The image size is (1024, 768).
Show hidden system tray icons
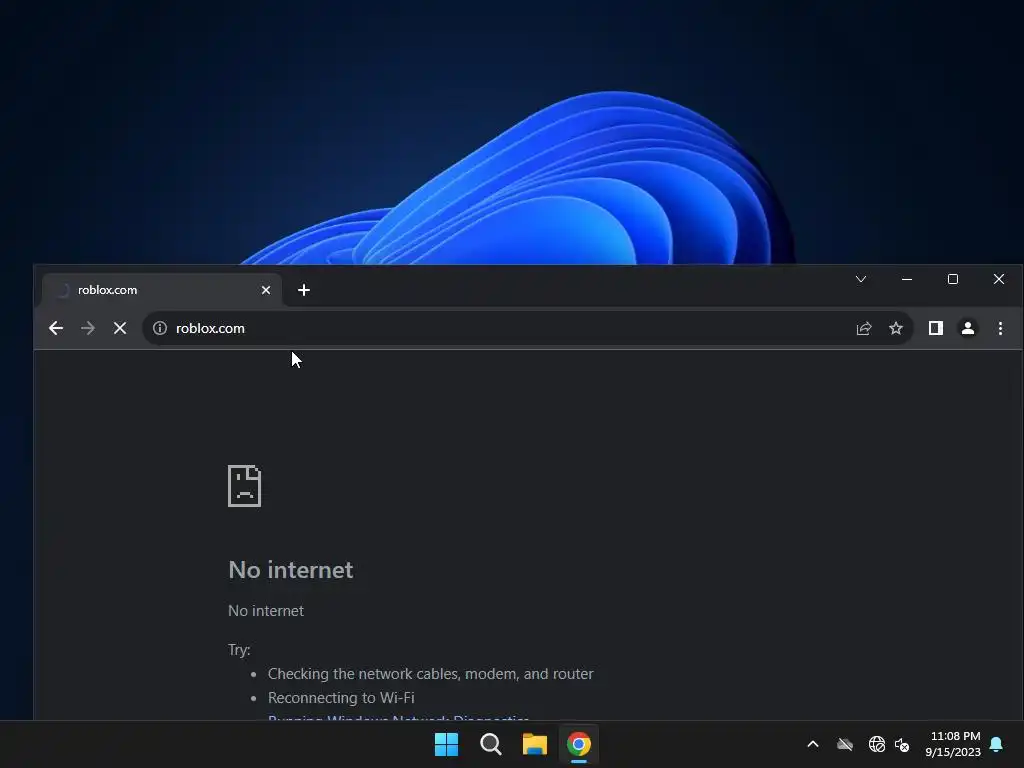point(813,744)
